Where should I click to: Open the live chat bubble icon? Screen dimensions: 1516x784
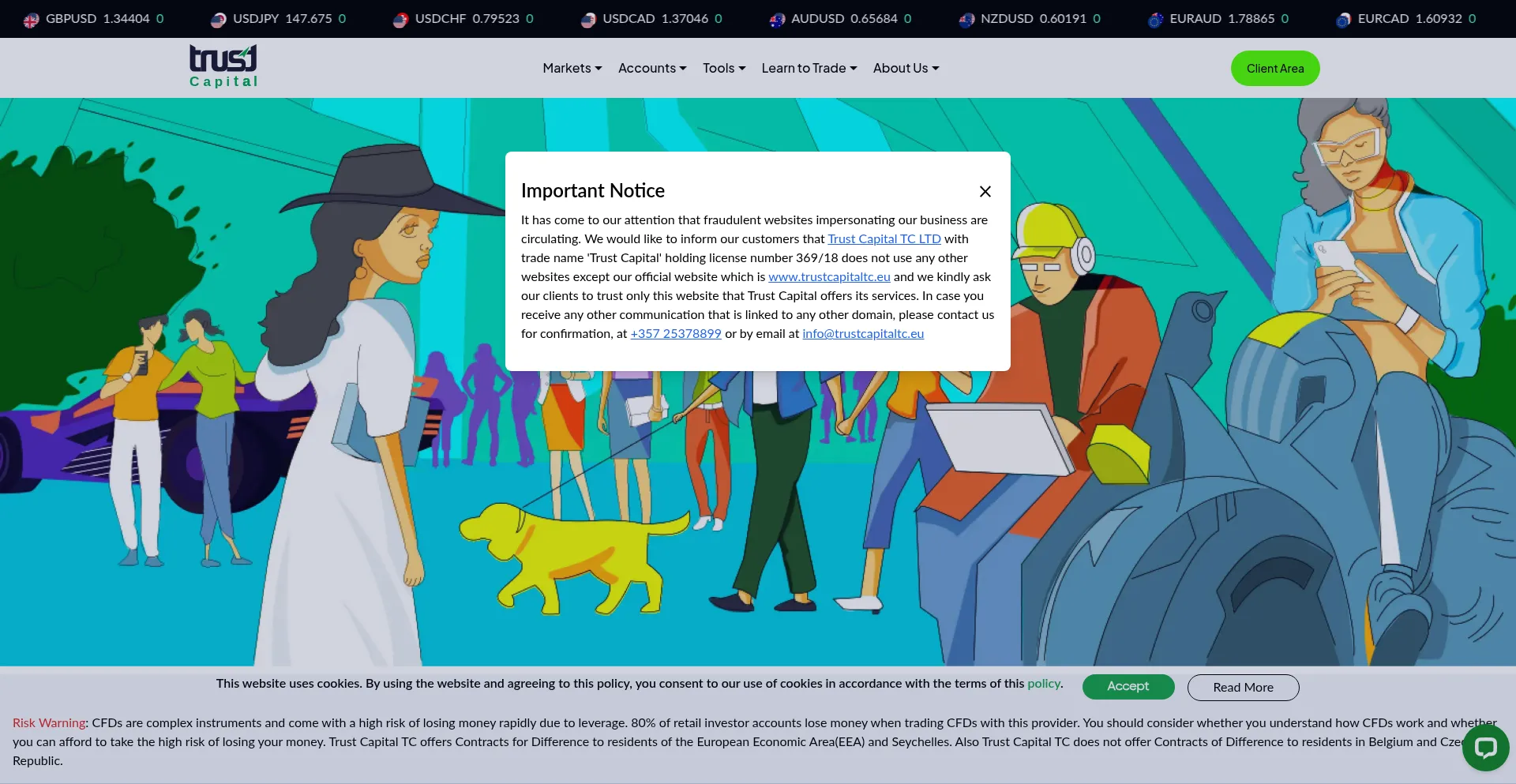pyautogui.click(x=1485, y=748)
